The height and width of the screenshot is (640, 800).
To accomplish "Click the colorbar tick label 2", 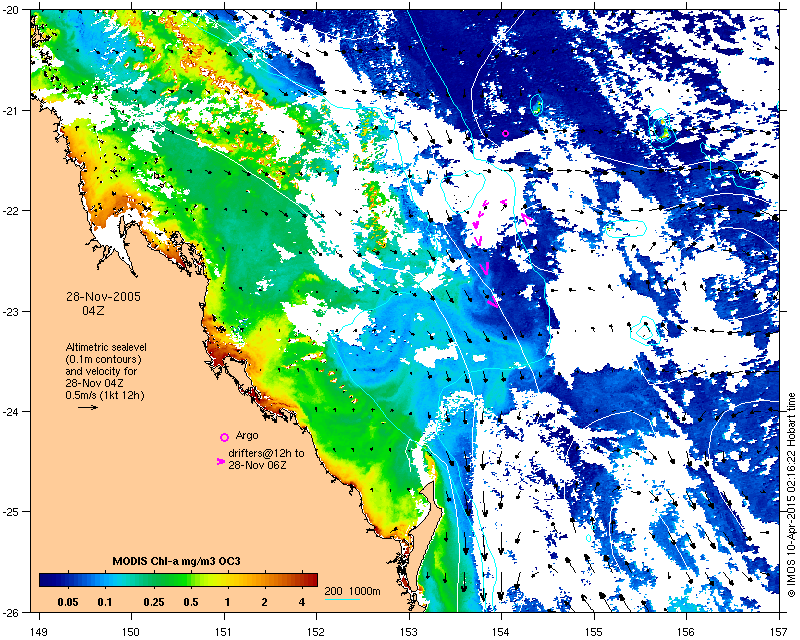I will pos(264,602).
